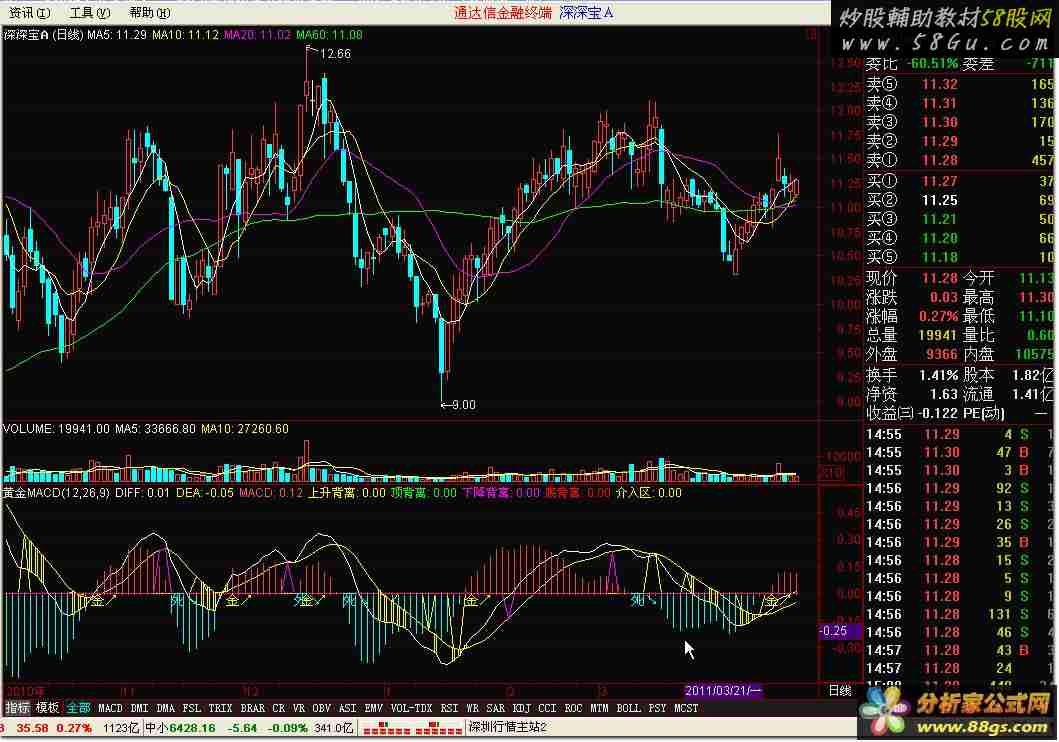Switch to BRAR indicator
This screenshot has height=742, width=1059.
tap(253, 708)
